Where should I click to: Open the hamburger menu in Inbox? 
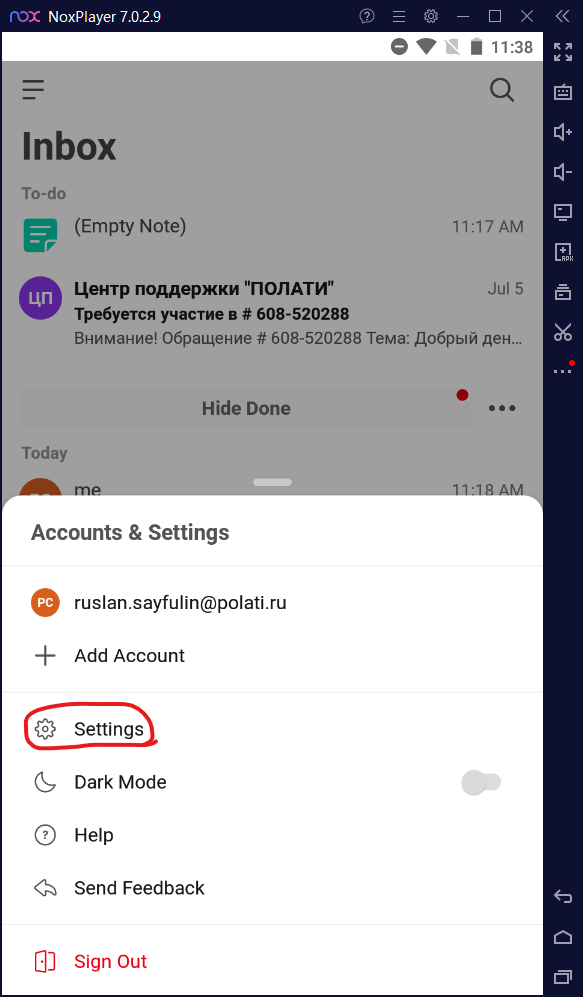coord(33,90)
